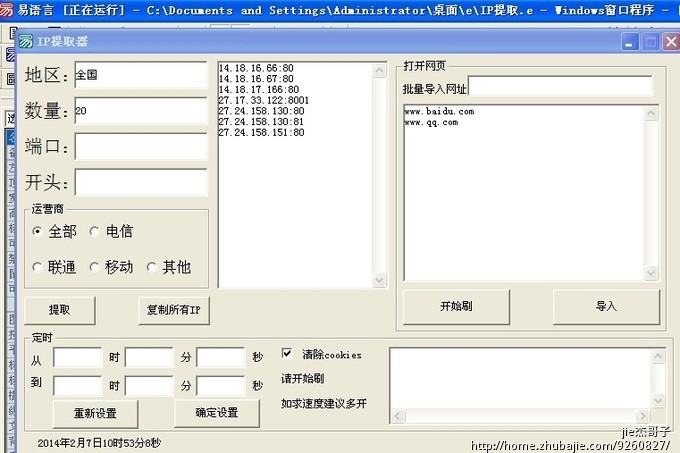Click the 重新设置 reset button

click(x=95, y=413)
